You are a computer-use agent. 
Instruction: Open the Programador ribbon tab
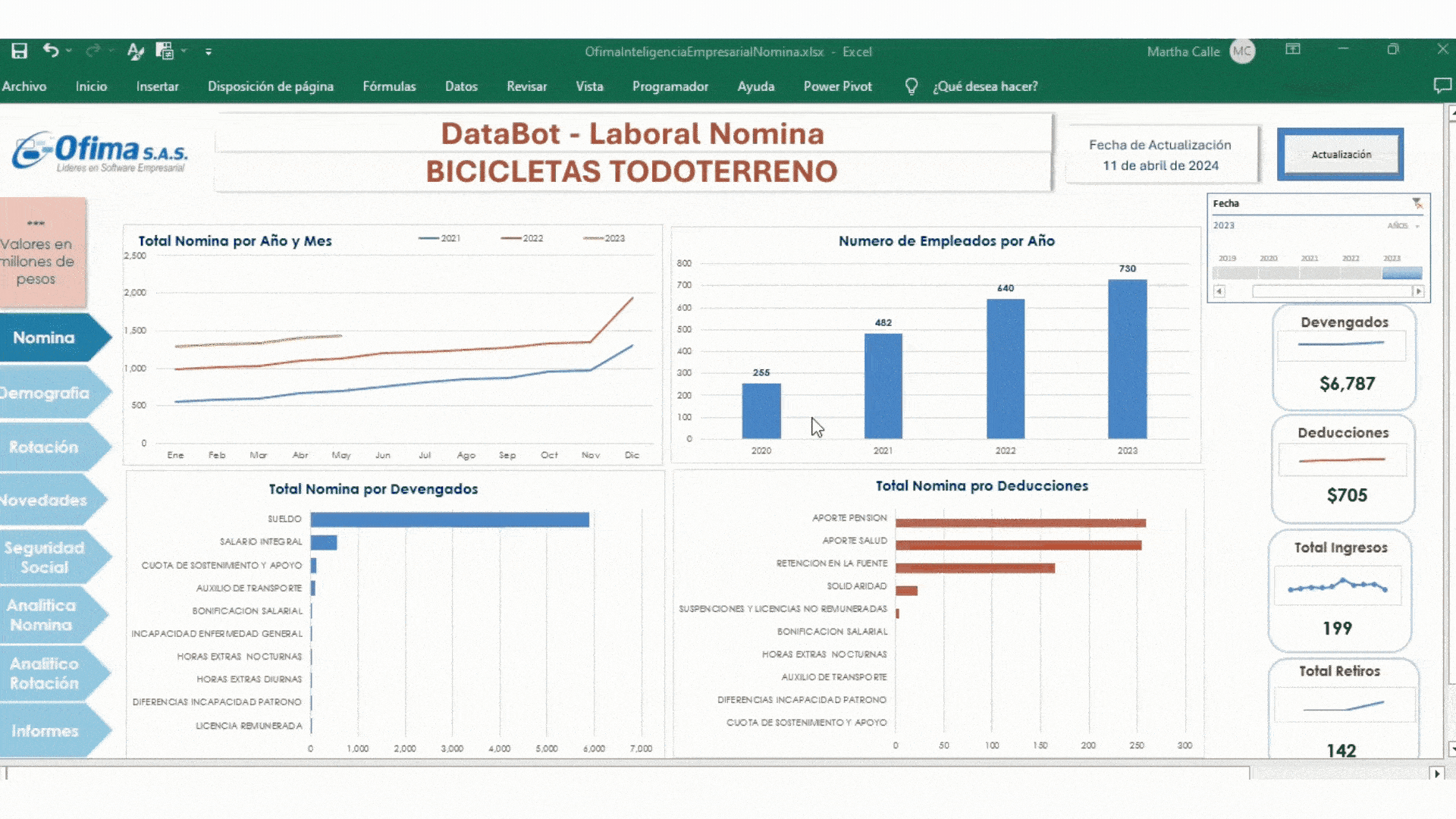click(x=670, y=86)
